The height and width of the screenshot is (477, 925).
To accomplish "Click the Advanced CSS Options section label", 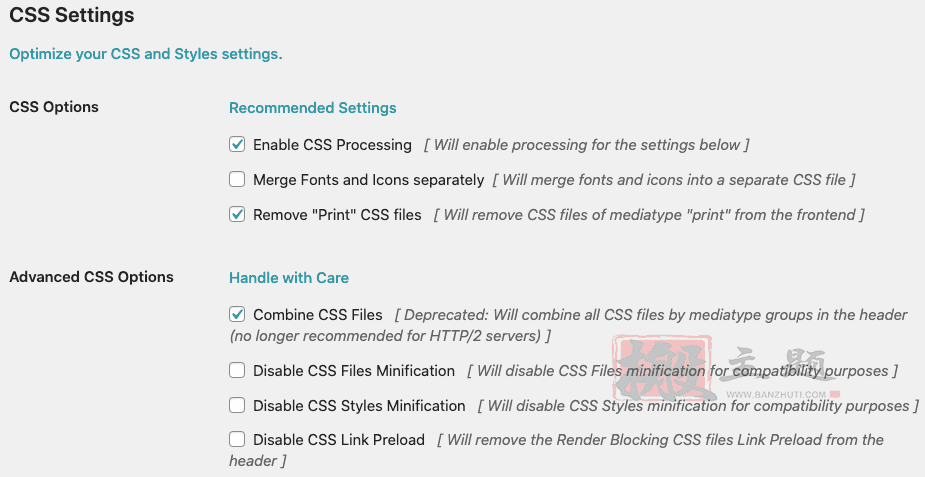I will pos(91,277).
